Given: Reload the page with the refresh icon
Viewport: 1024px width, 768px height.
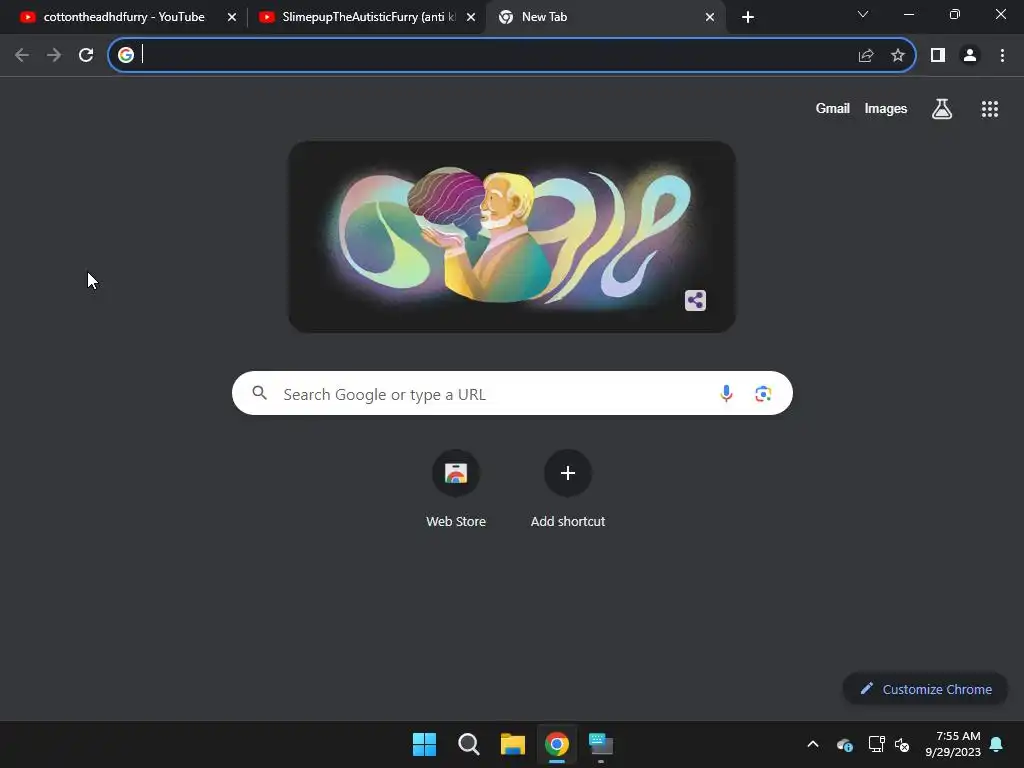Looking at the screenshot, I should tap(86, 55).
